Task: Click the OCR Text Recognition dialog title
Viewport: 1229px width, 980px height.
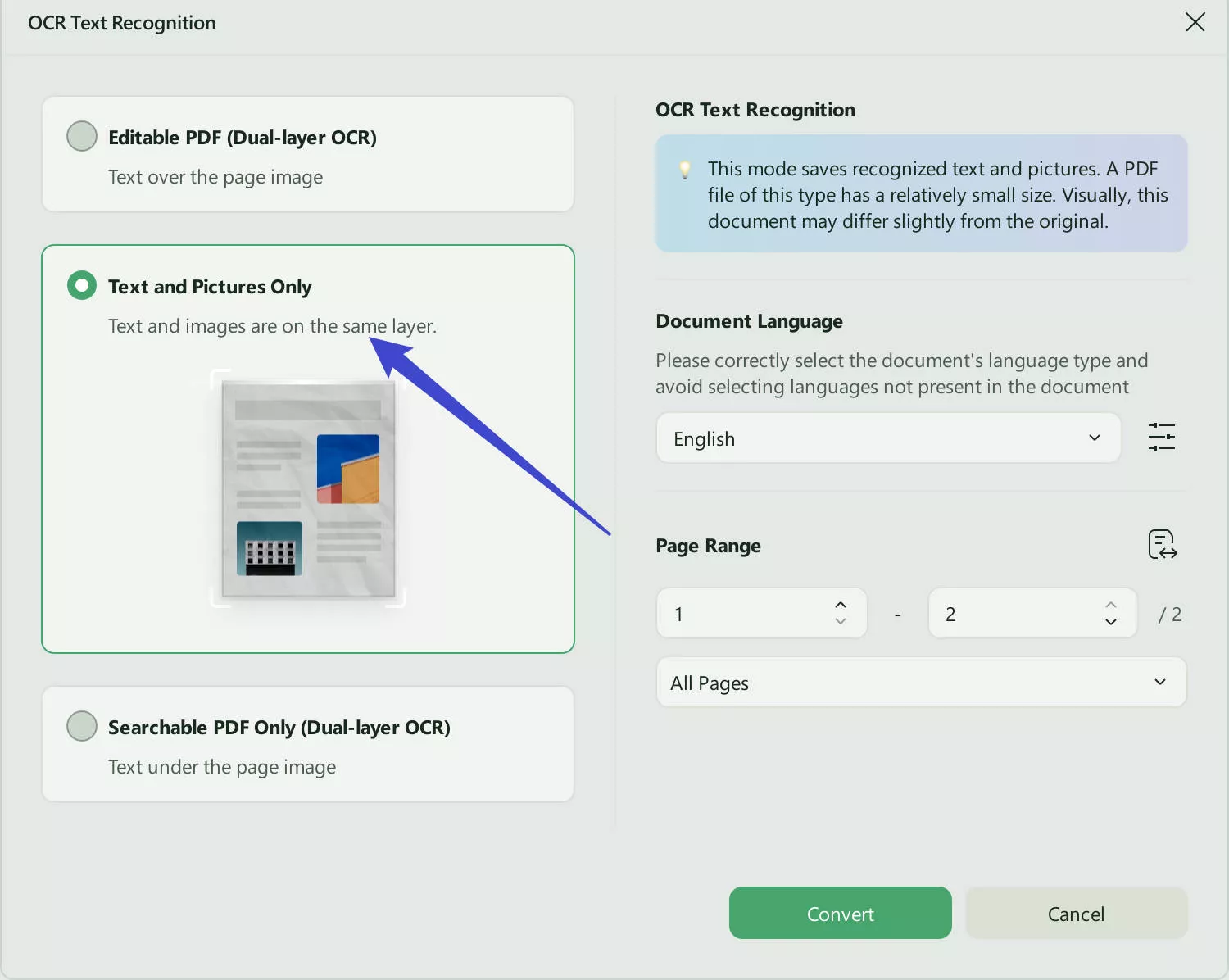Action: click(x=121, y=22)
